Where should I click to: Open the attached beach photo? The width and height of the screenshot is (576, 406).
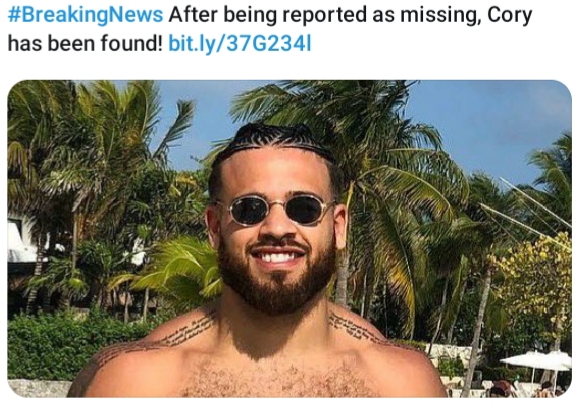pos(289,238)
